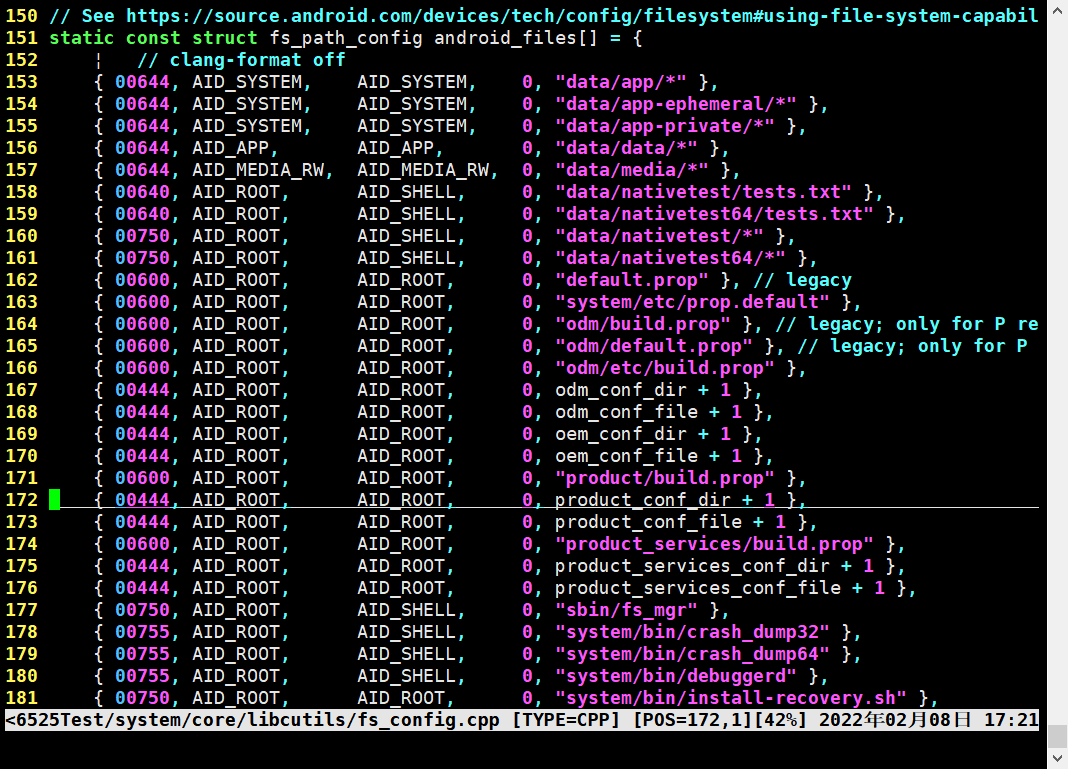Click oem_conf_file on line 170
Image resolution: width=1068 pixels, height=769 pixels.
click(x=627, y=456)
